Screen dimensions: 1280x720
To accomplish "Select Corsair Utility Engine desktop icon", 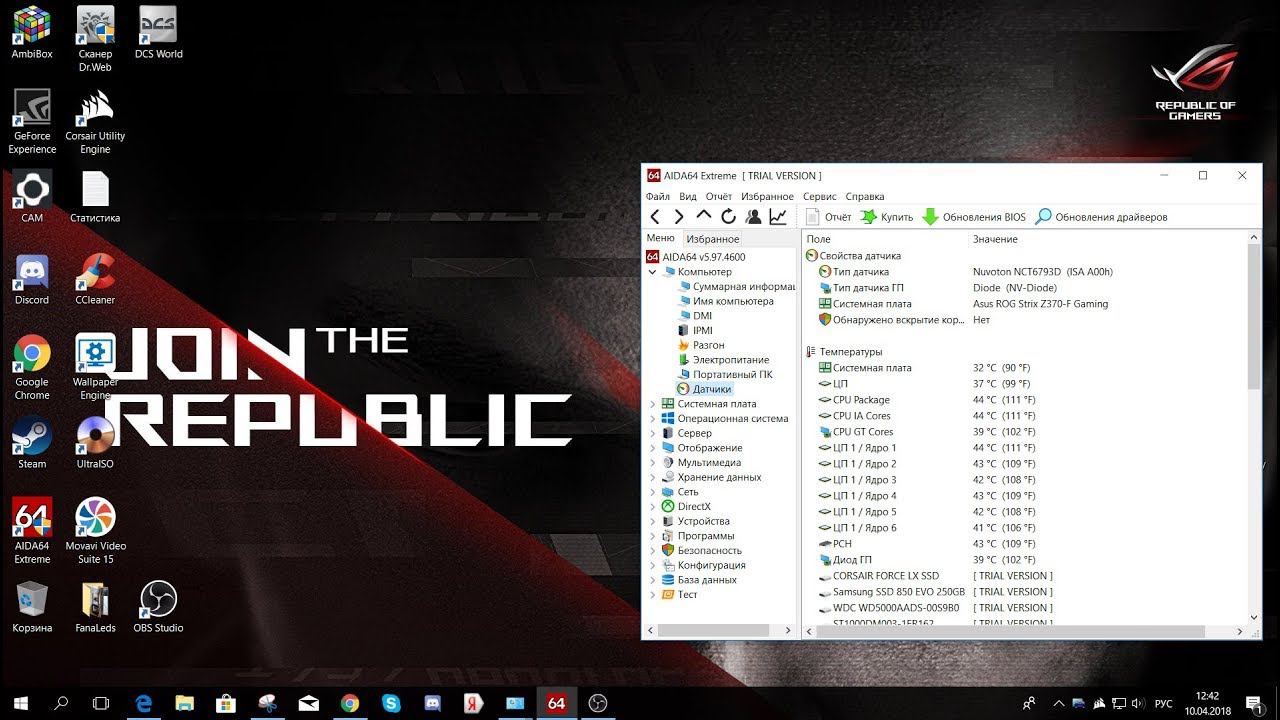I will tap(95, 121).
